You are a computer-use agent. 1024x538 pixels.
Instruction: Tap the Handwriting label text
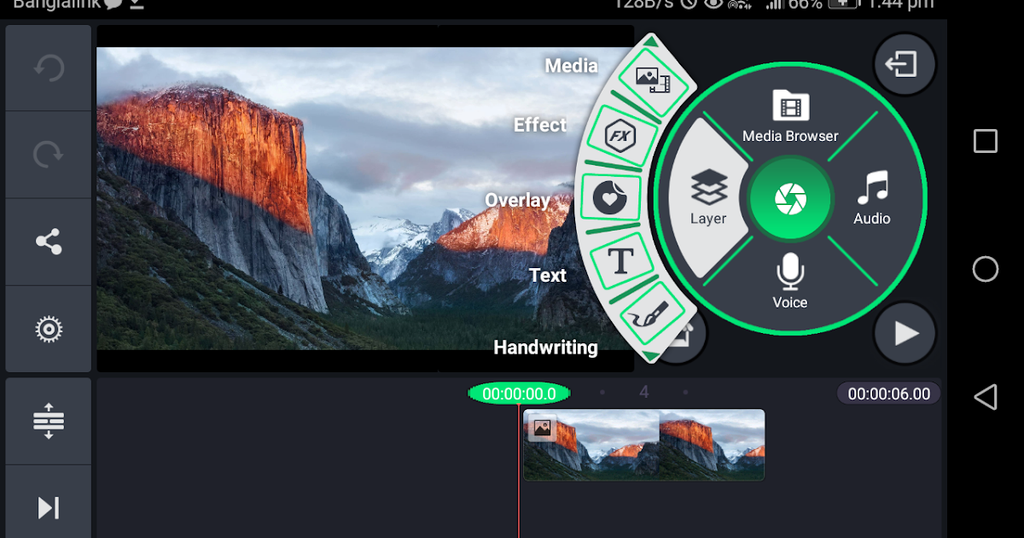(545, 347)
